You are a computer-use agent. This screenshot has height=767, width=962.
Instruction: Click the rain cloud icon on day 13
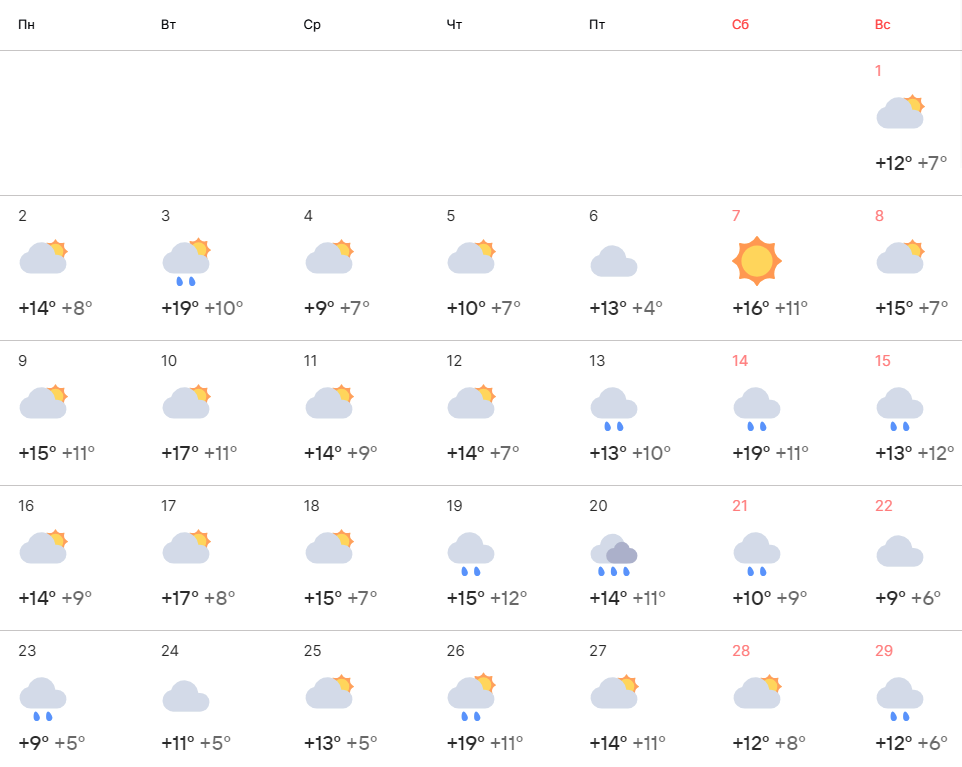click(614, 408)
